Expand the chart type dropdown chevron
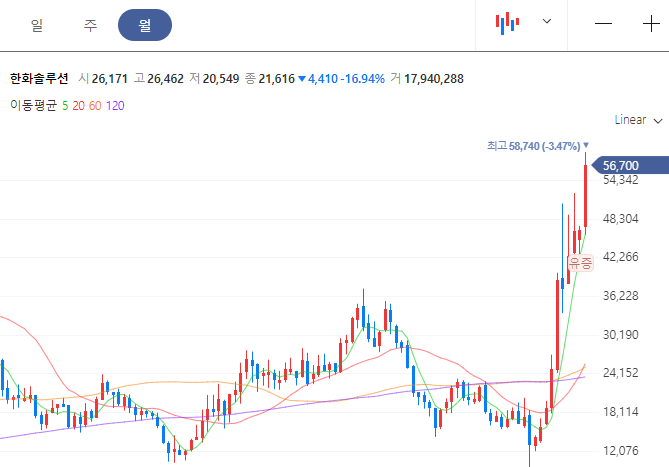Image resolution: width=669 pixels, height=467 pixels. tap(547, 21)
